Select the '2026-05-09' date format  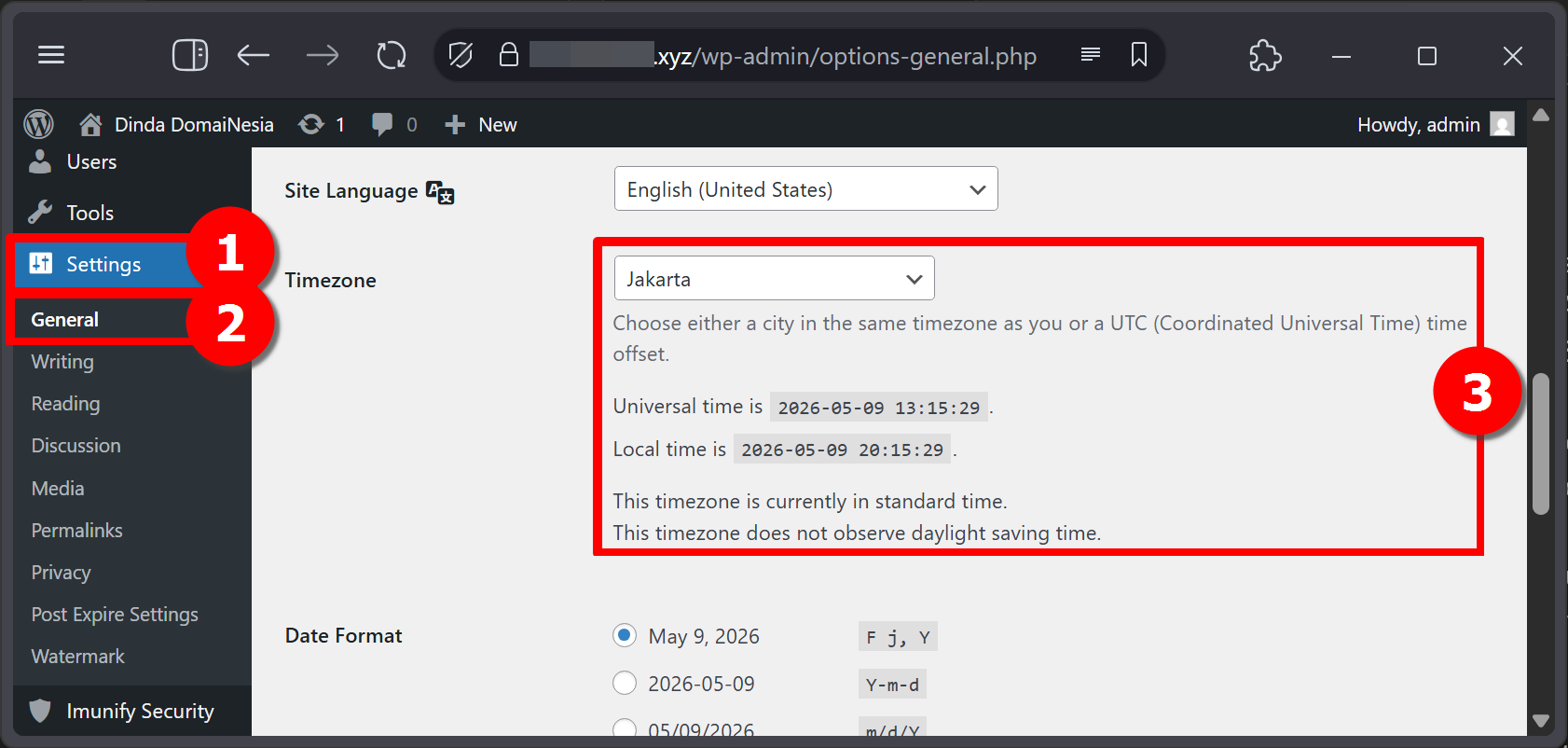(625, 683)
